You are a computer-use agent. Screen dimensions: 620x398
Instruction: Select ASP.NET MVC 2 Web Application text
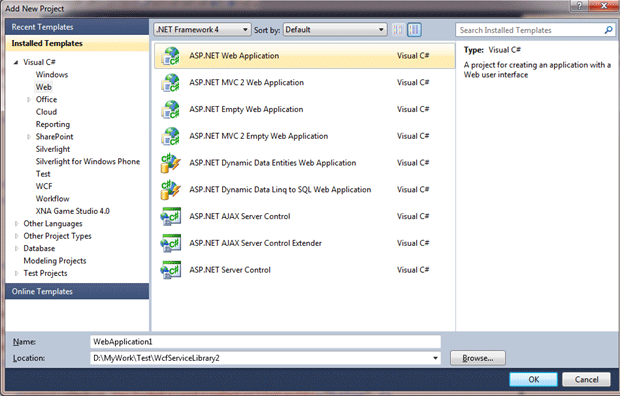(246, 83)
